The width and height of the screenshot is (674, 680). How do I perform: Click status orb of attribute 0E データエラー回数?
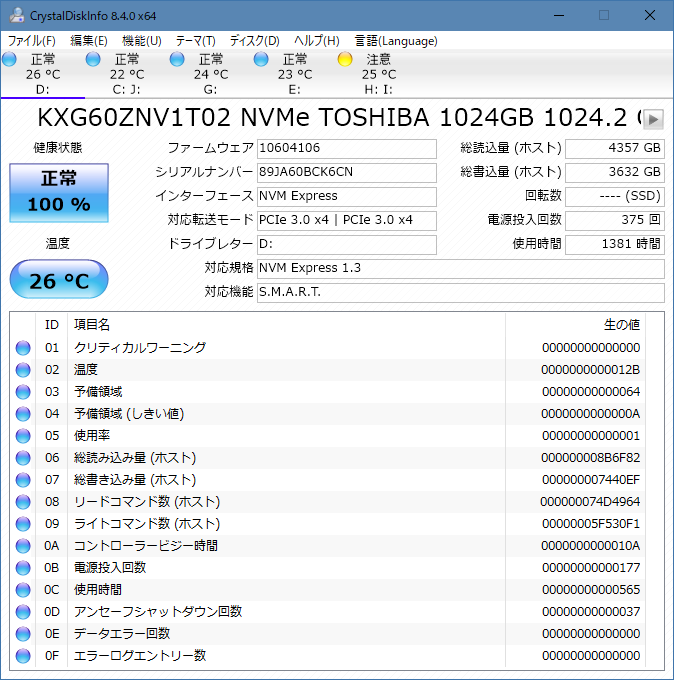23,634
